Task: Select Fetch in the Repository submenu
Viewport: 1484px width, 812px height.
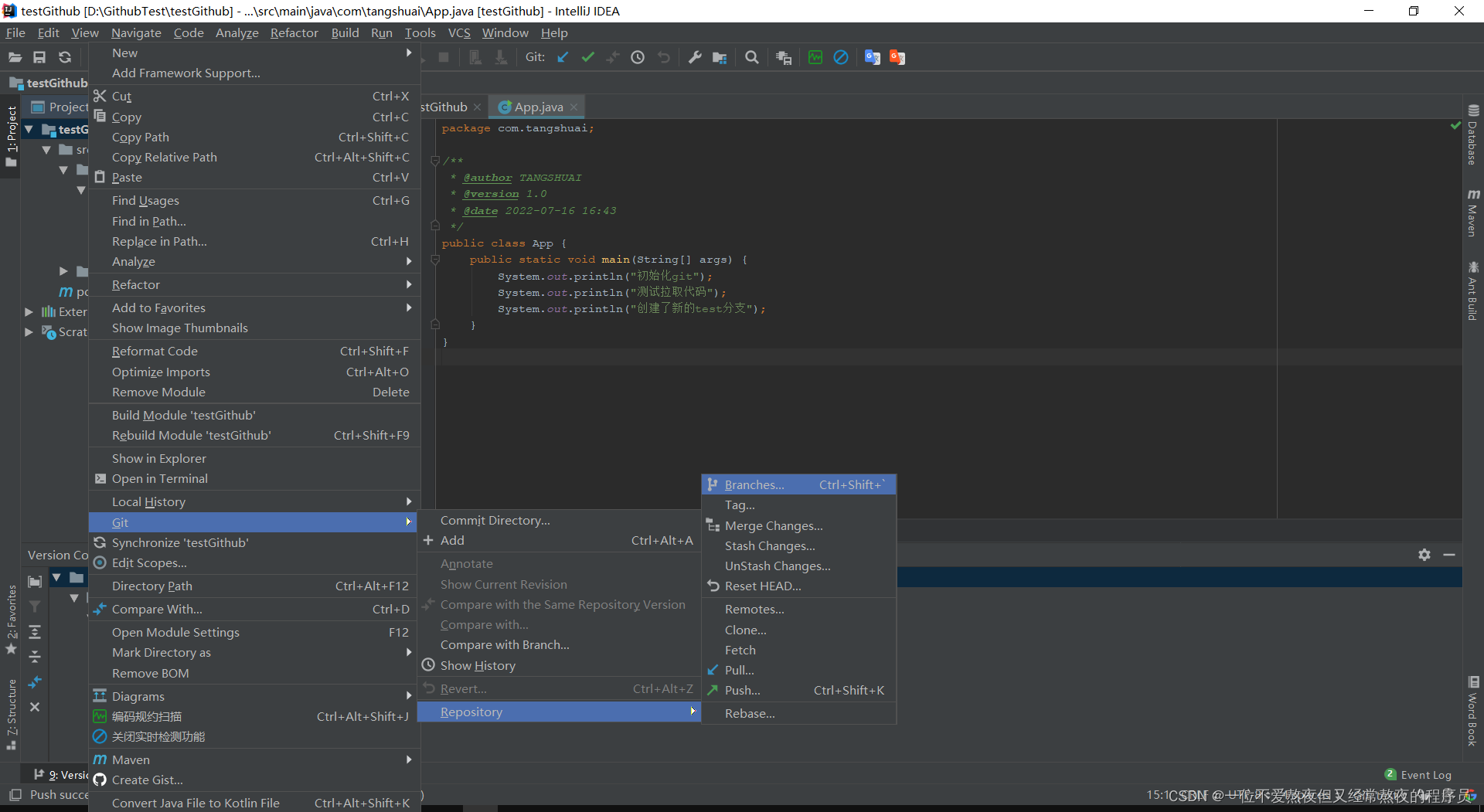Action: 798,651
